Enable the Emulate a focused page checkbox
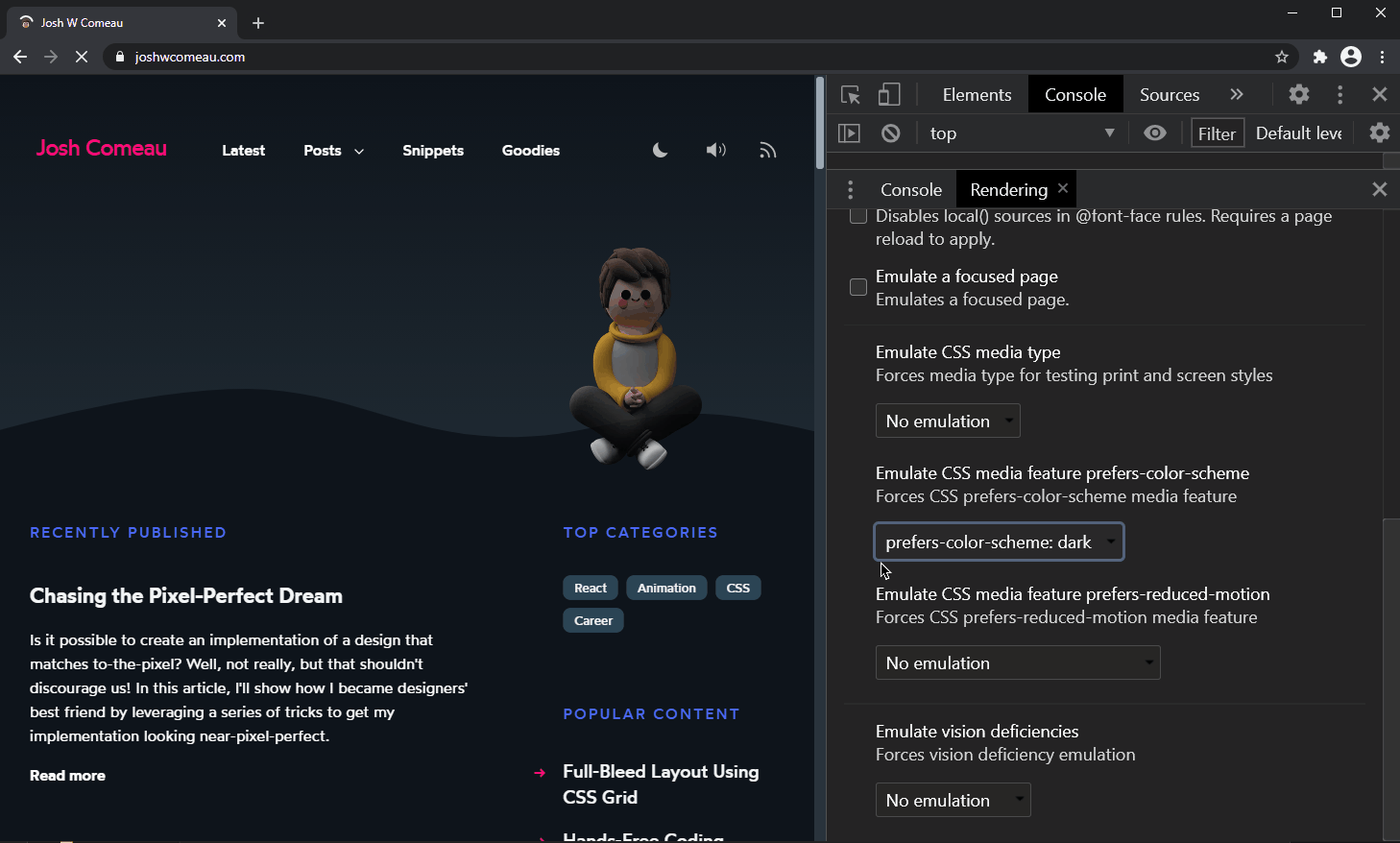1400x843 pixels. pyautogui.click(x=858, y=287)
